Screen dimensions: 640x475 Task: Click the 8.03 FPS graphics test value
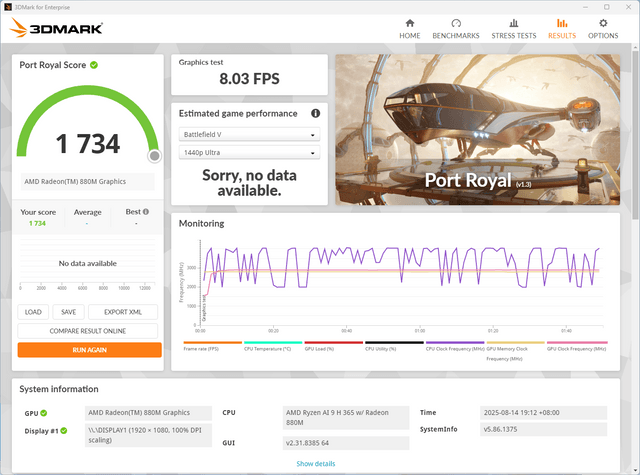[x=249, y=79]
